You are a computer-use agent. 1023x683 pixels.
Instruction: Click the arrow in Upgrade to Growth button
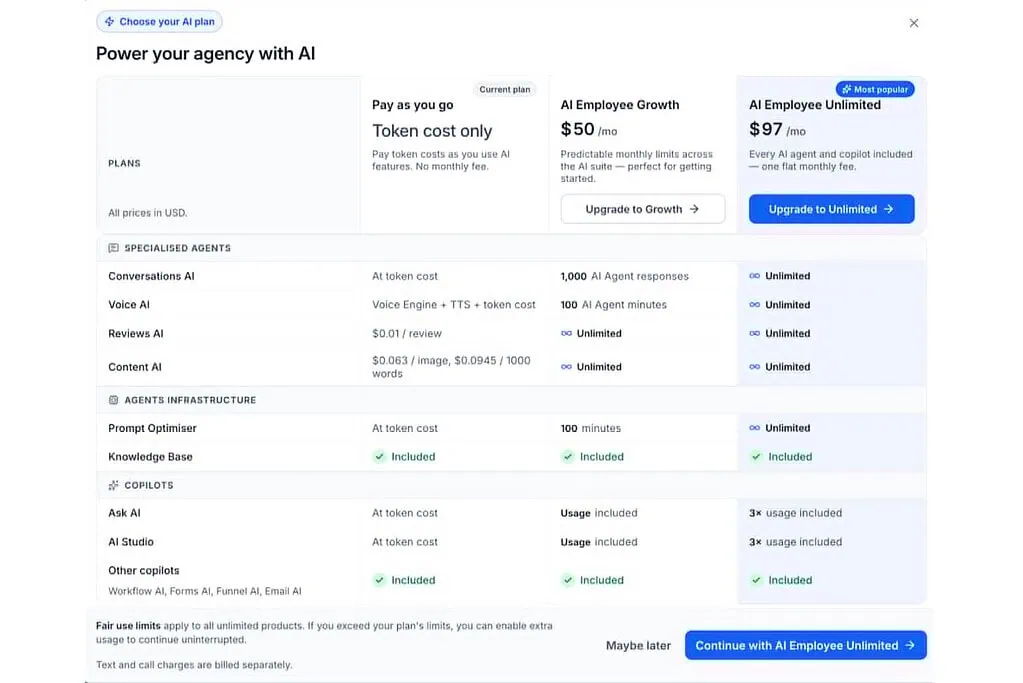tap(694, 209)
